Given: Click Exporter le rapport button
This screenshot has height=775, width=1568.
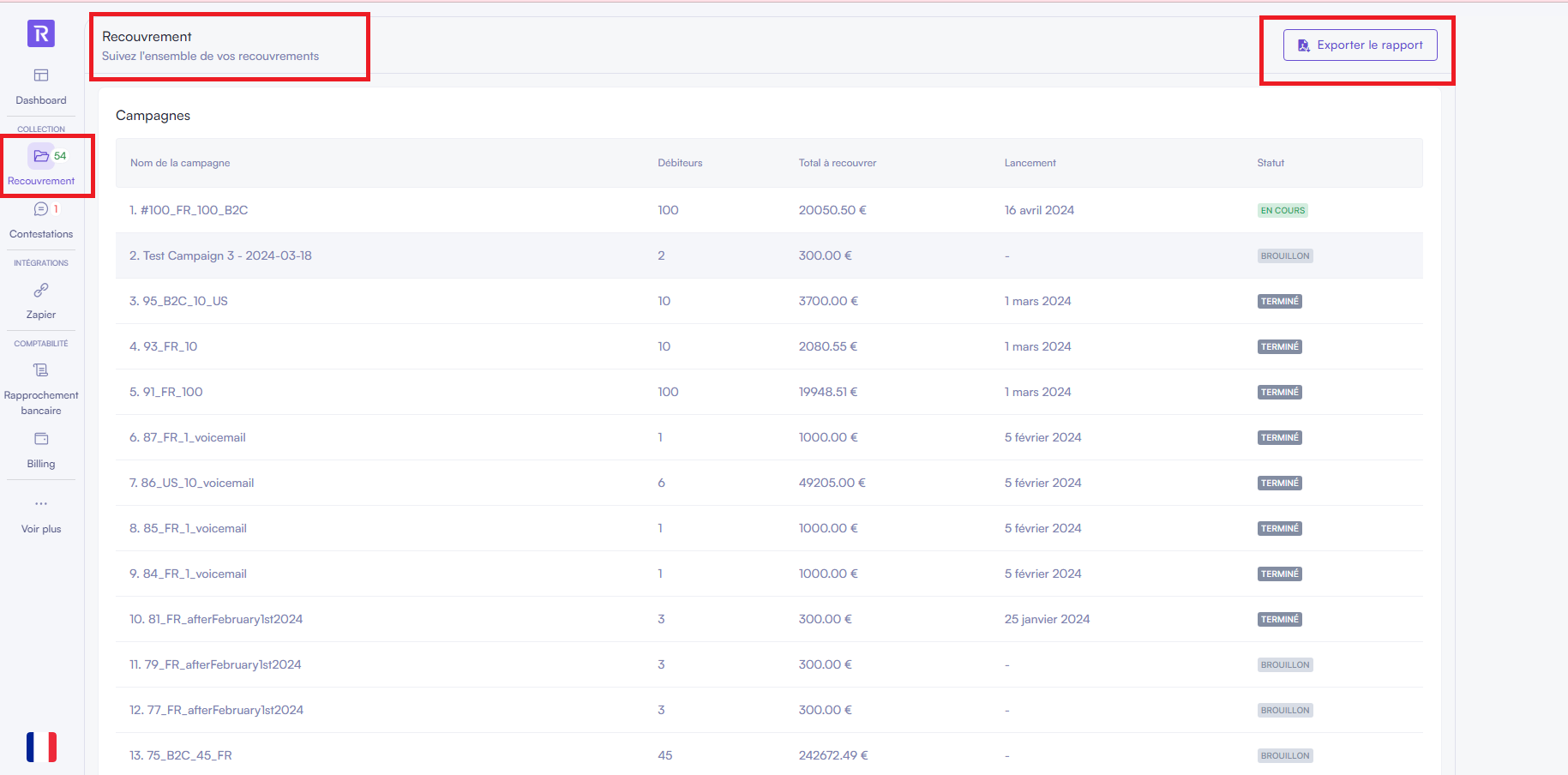Looking at the screenshot, I should coord(1360,45).
